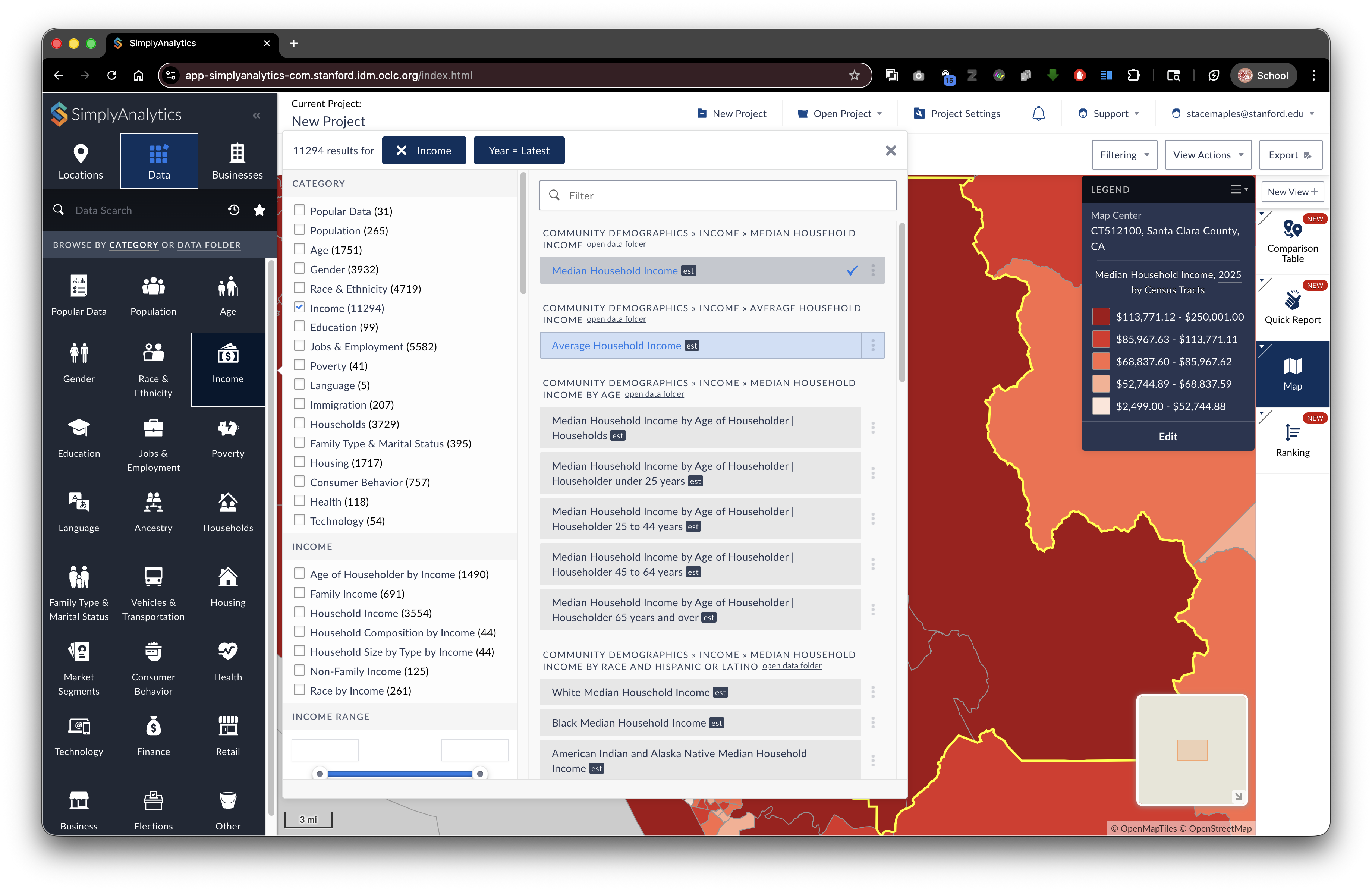Click the Edit legend button
Screen dimensions: 1372x891
tap(1167, 436)
